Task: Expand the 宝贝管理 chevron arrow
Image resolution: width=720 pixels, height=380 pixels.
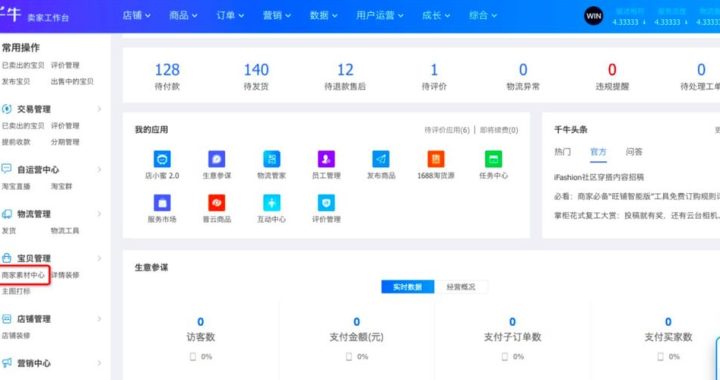Action: pyautogui.click(x=99, y=258)
